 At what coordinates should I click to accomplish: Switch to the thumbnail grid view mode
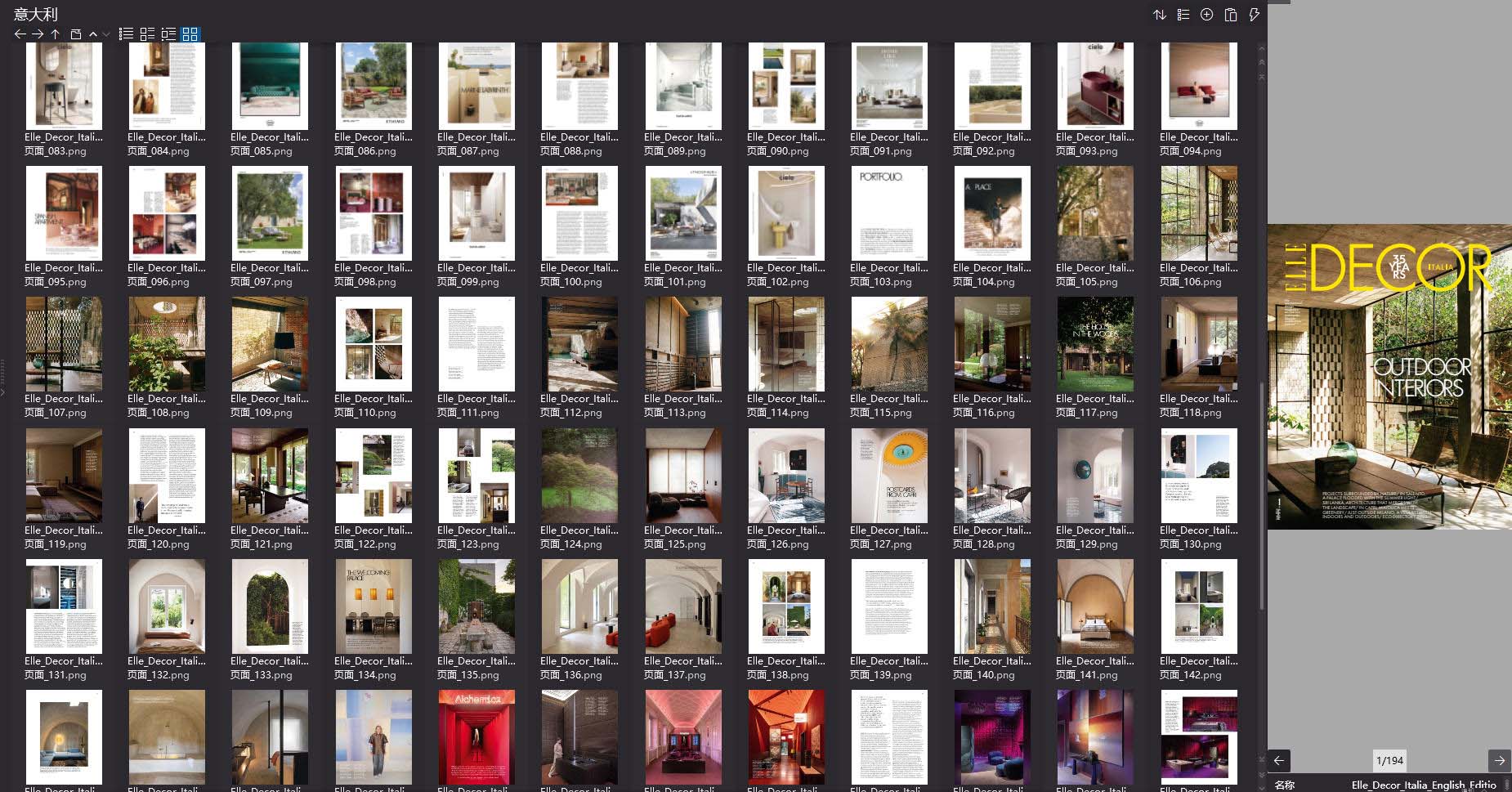point(190,34)
